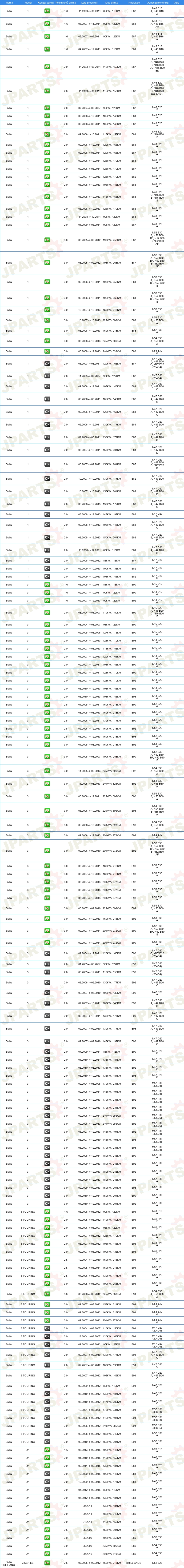Click the Moc silnika column header
The image size is (184, 1568).
(x=112, y=2)
